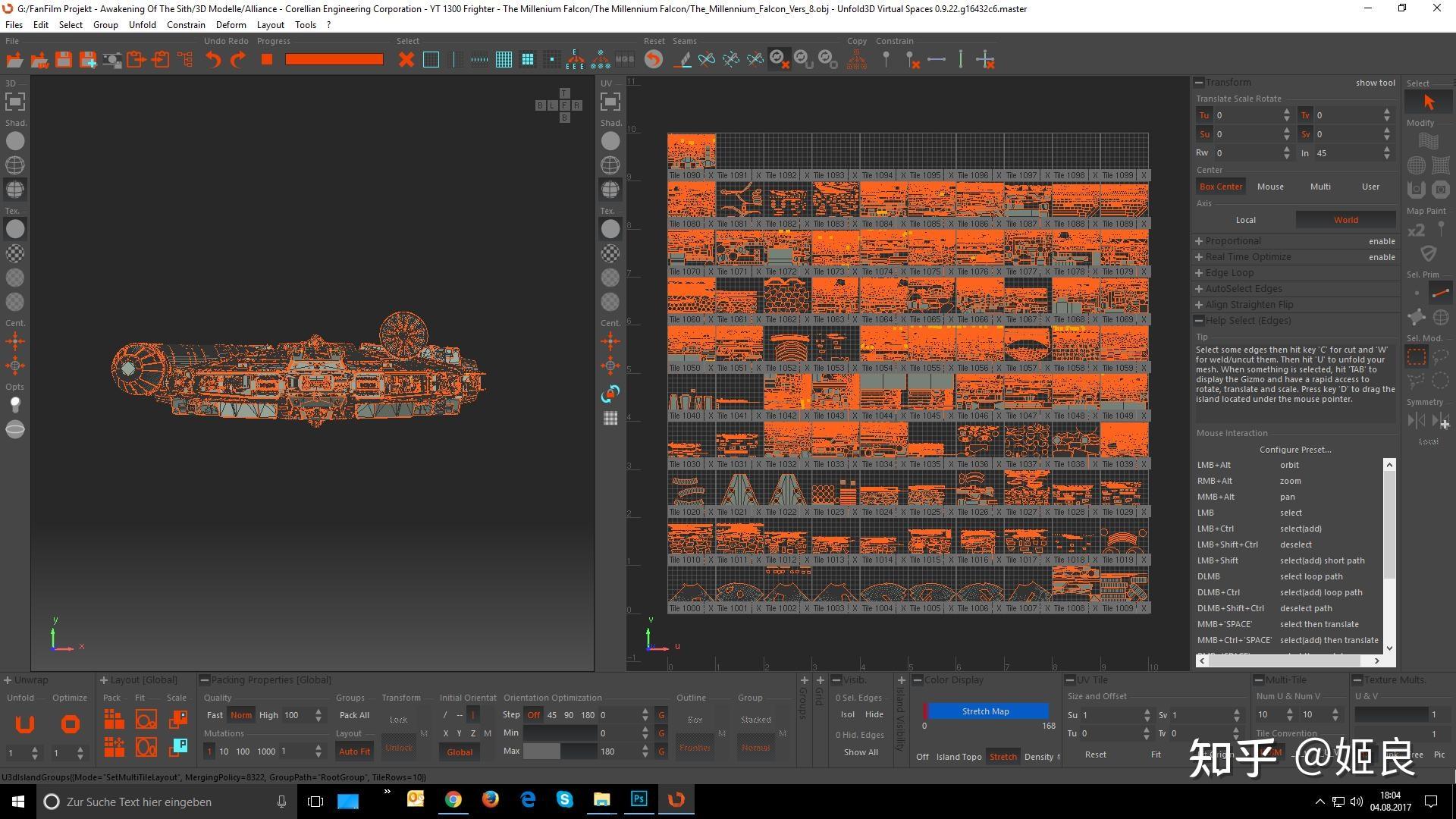
Task: Open the Layout menu
Action: tap(271, 25)
